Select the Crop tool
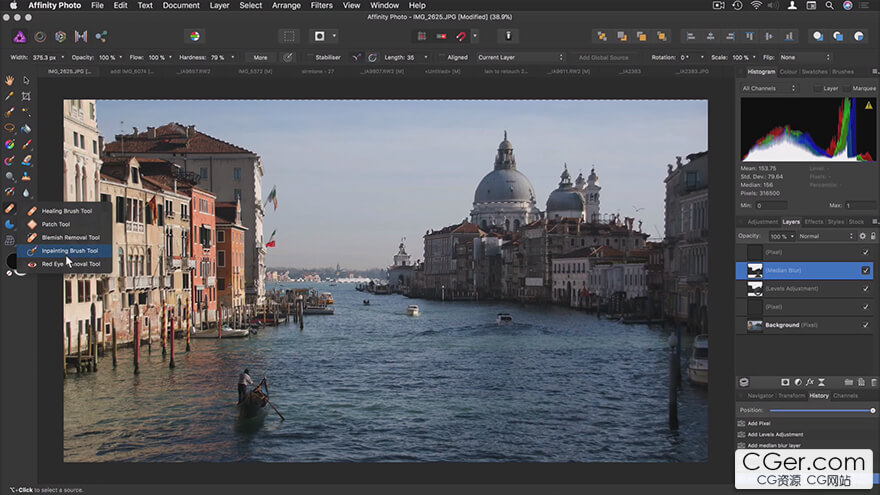 tap(26, 96)
